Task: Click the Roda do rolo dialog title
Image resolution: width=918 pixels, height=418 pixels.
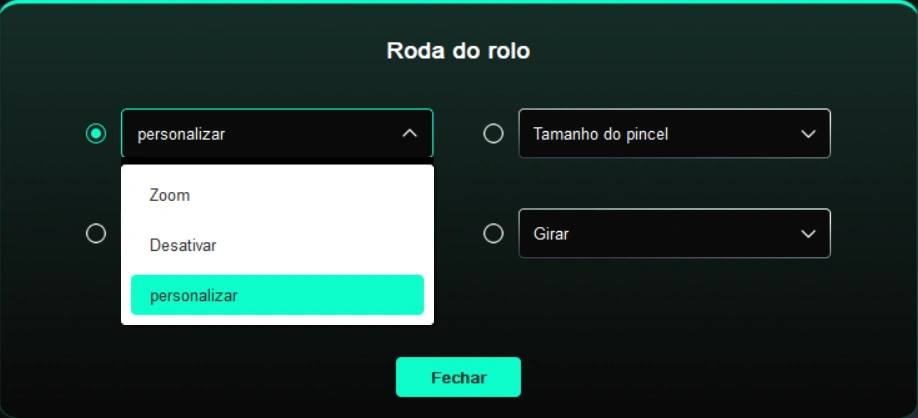Action: pos(458,51)
